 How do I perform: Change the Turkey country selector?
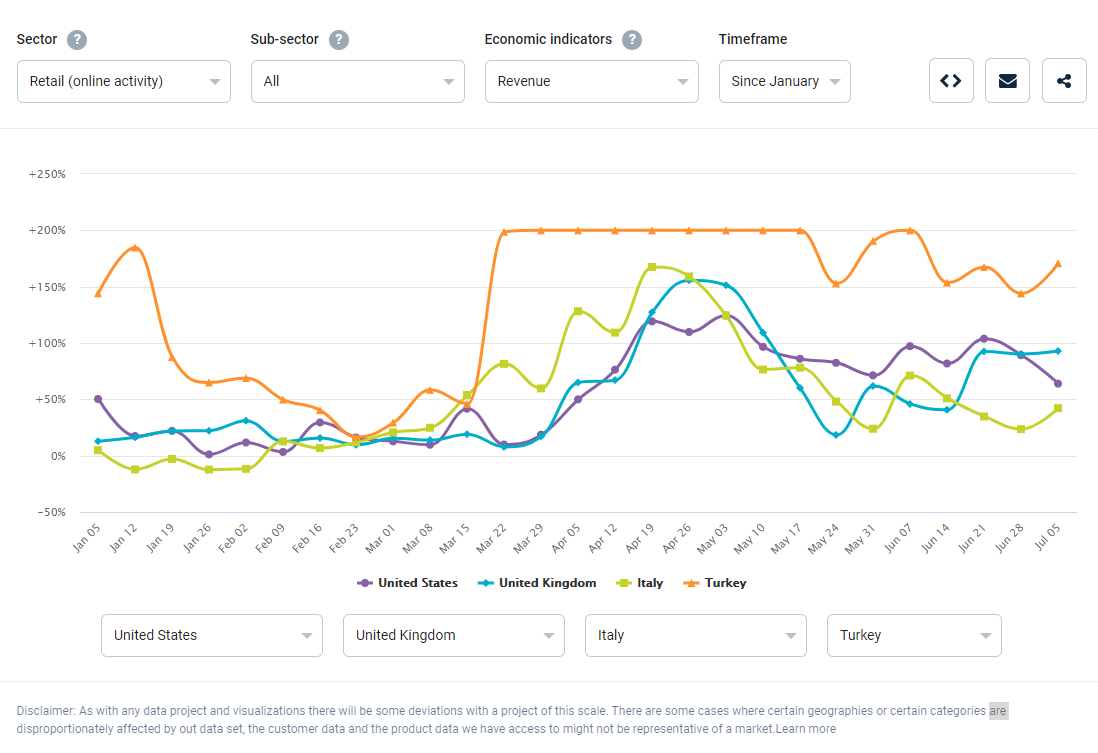point(914,635)
